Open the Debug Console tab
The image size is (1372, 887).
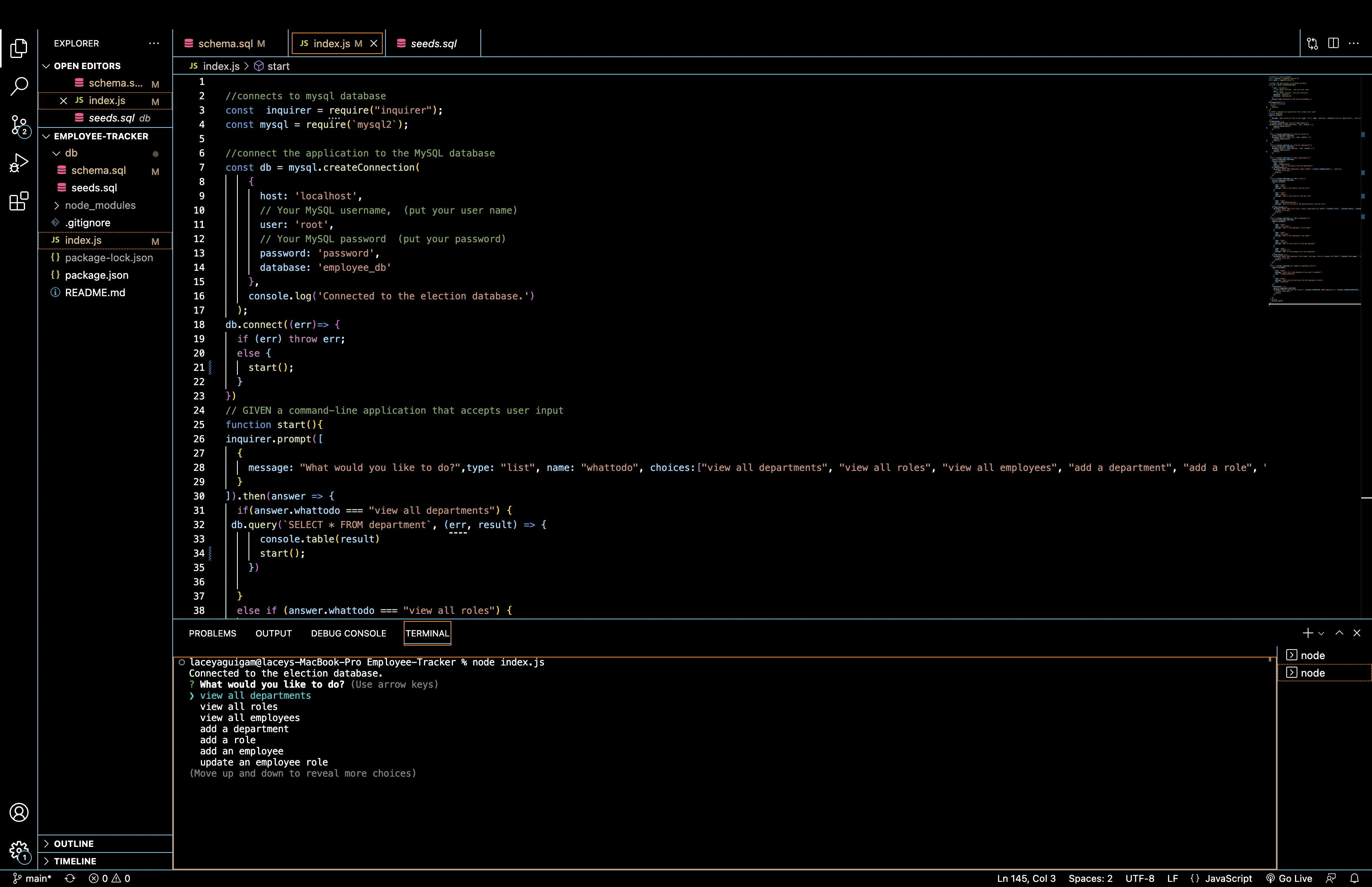click(x=348, y=633)
